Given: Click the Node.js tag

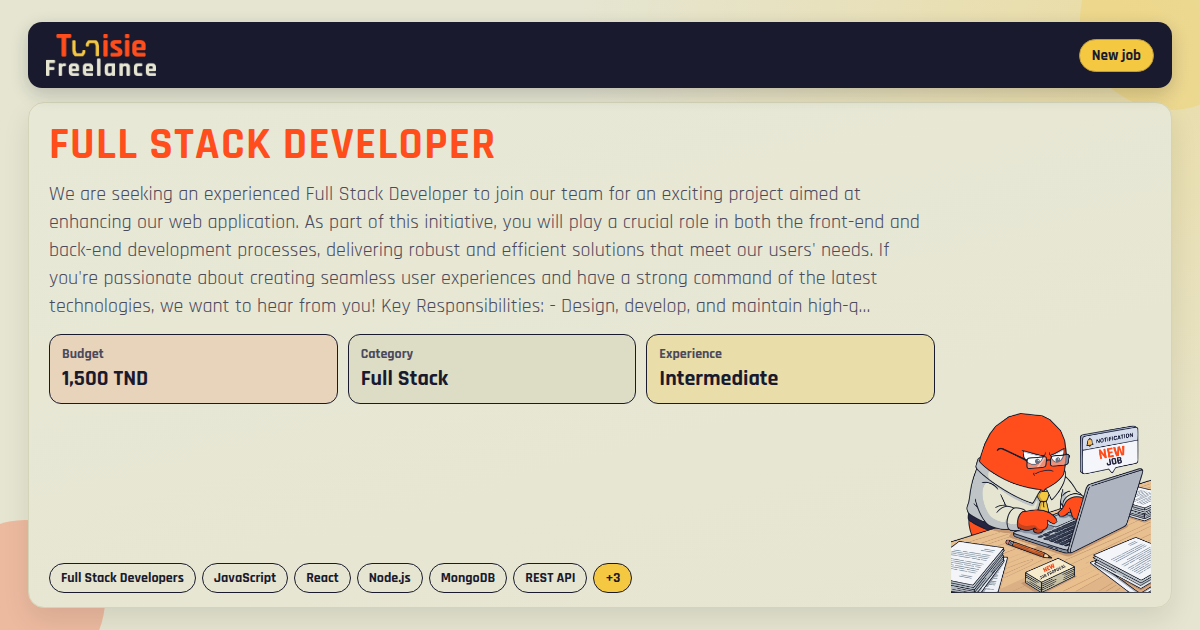Looking at the screenshot, I should coord(390,578).
